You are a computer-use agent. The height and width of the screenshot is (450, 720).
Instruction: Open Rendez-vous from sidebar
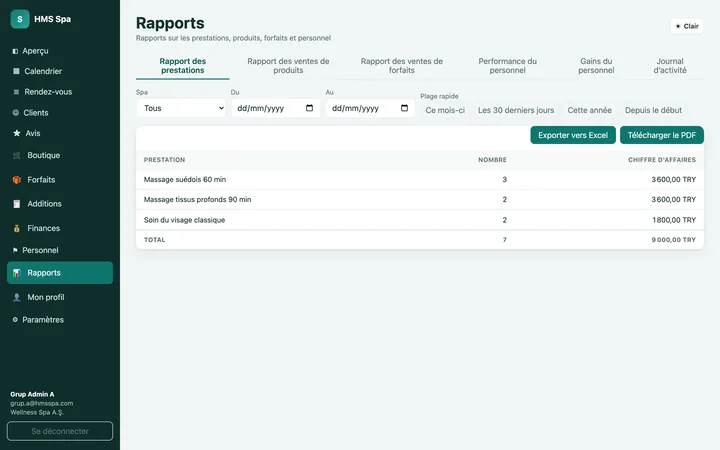[60, 92]
